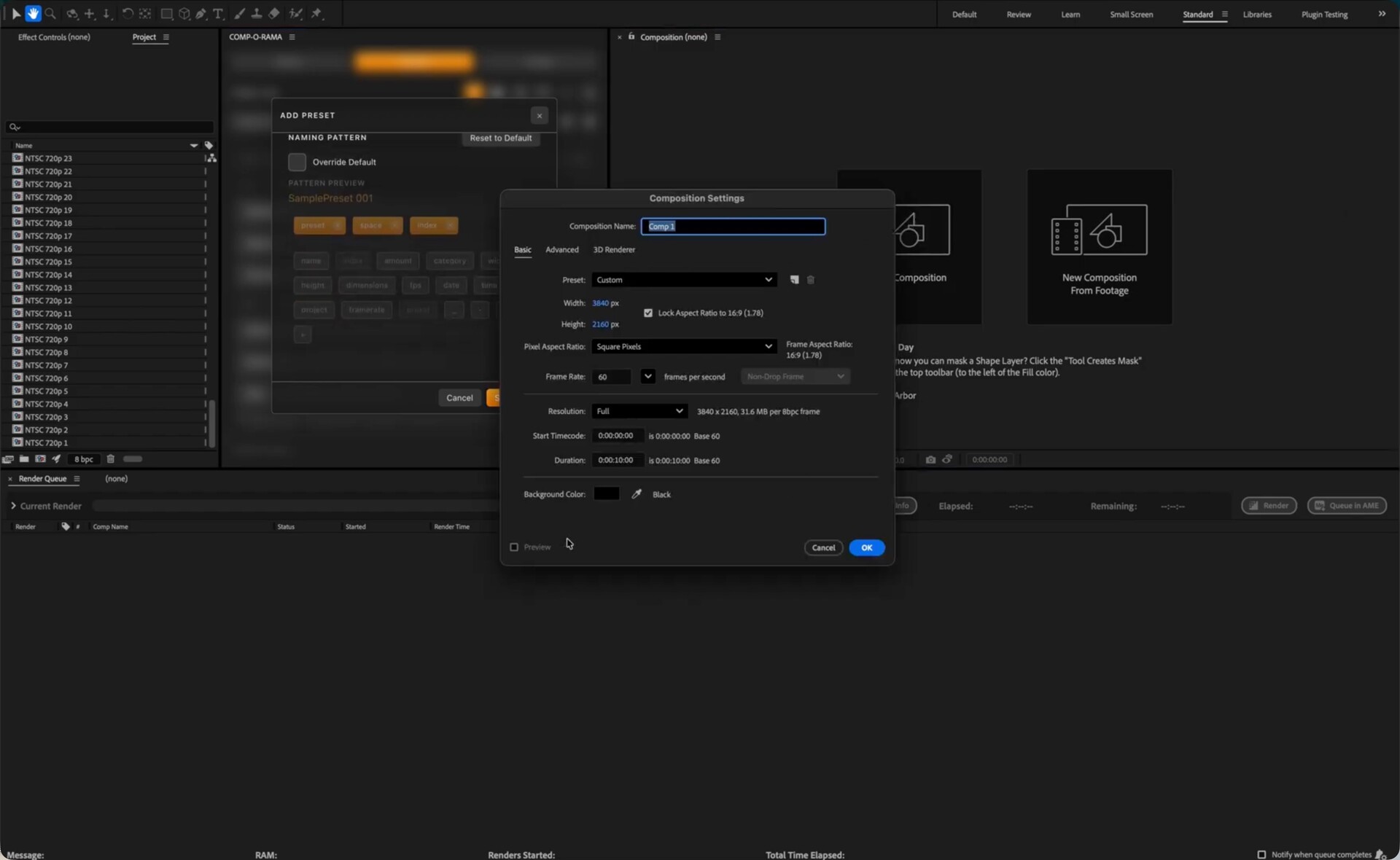Open the Pixel Aspect Ratio dropdown
1400x860 pixels.
(683, 347)
